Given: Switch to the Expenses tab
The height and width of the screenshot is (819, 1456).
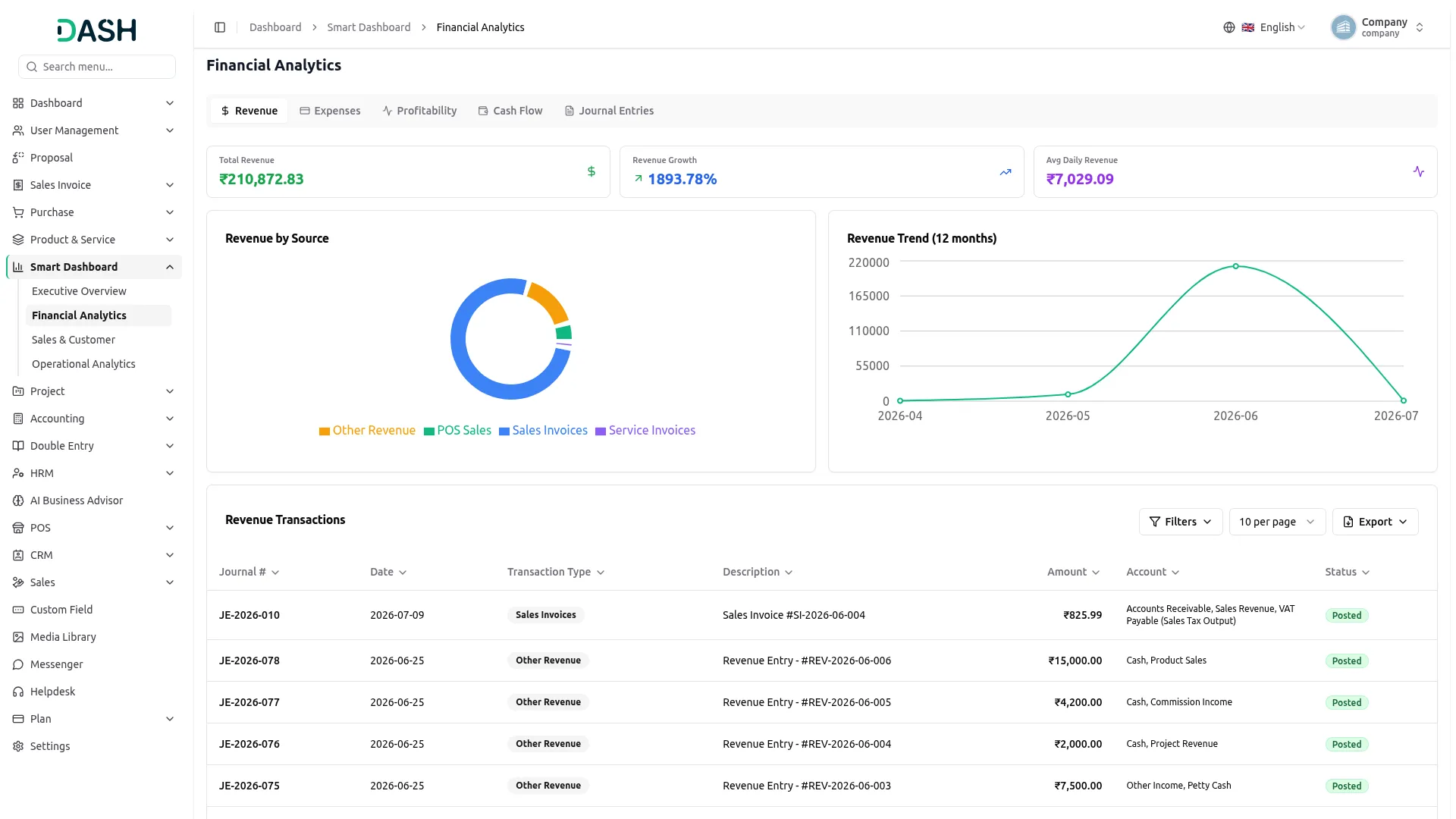Looking at the screenshot, I should coord(330,111).
